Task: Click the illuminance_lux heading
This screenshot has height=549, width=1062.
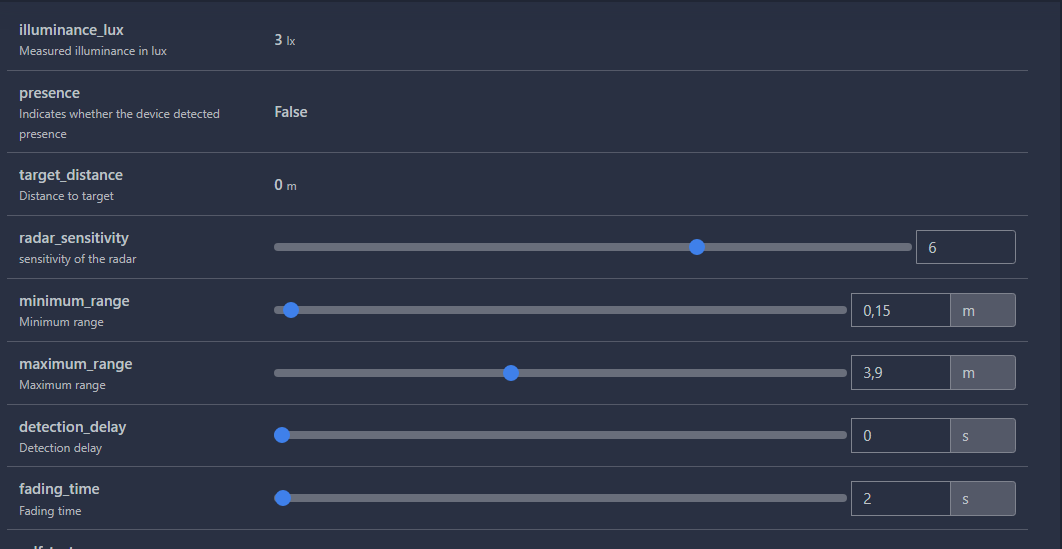Action: (x=71, y=30)
